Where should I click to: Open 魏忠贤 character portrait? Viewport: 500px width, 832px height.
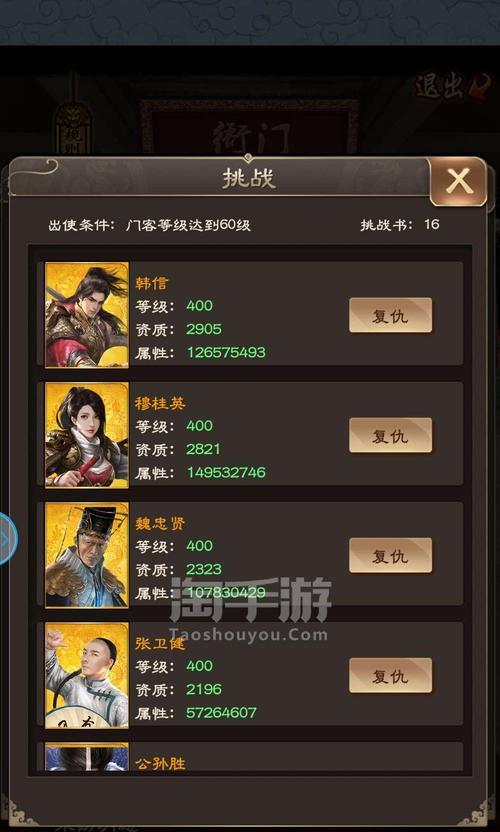tap(87, 554)
